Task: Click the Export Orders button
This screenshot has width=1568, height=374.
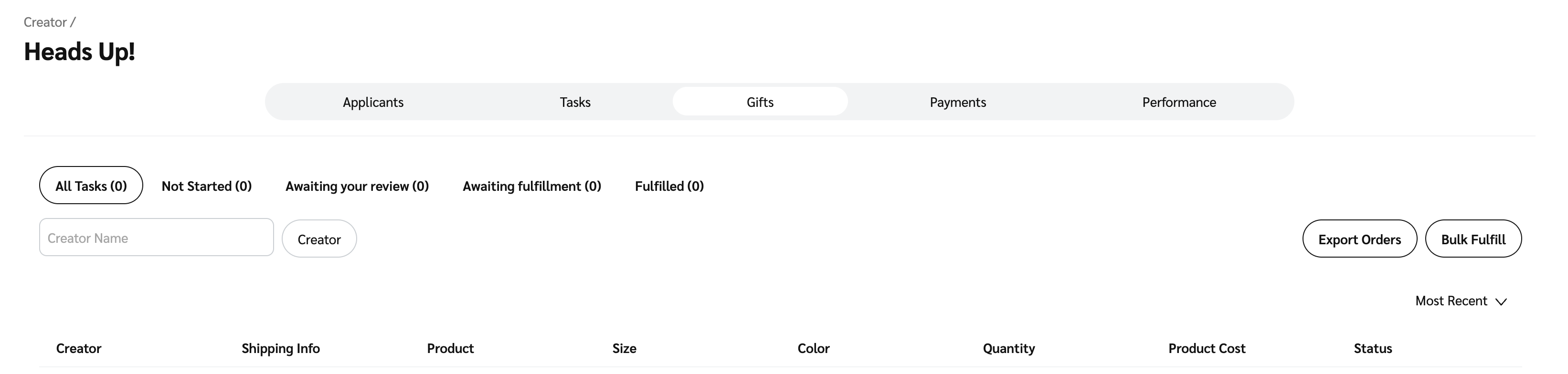Action: [1359, 239]
